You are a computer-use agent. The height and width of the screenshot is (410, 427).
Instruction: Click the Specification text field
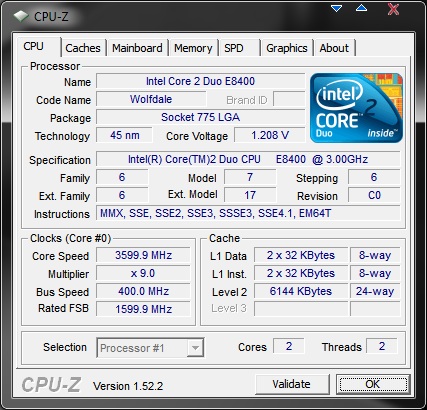[248, 159]
